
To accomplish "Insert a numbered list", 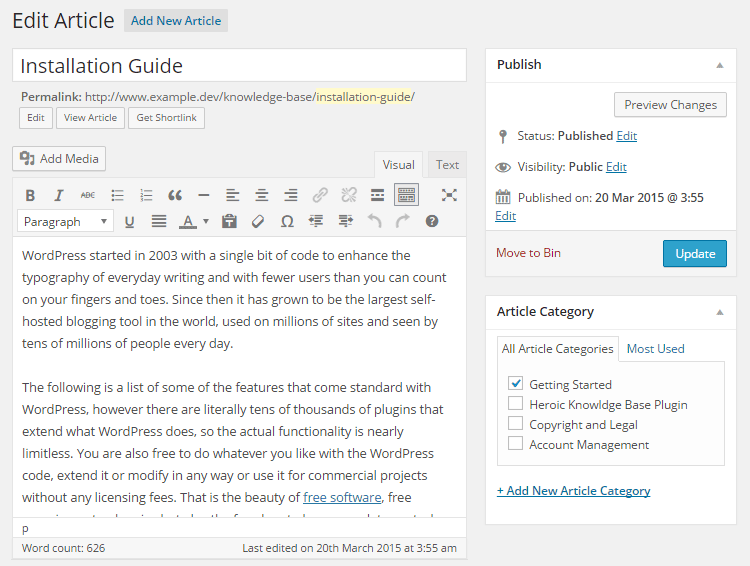I will pos(146,195).
